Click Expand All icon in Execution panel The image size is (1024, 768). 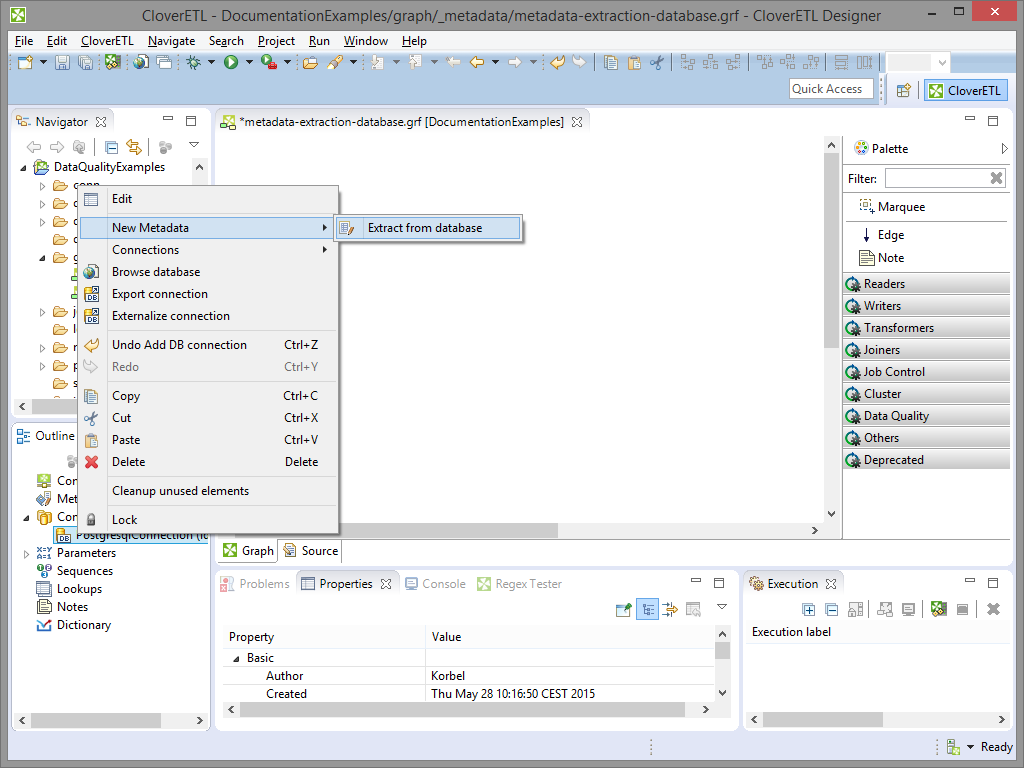pos(809,609)
